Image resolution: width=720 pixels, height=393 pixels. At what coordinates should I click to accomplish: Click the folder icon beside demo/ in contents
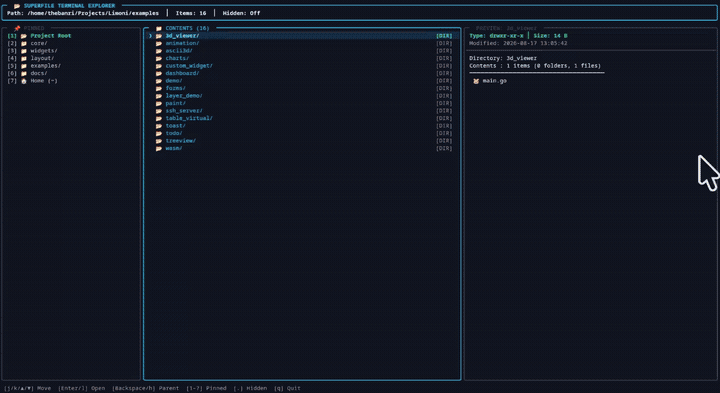pos(159,81)
